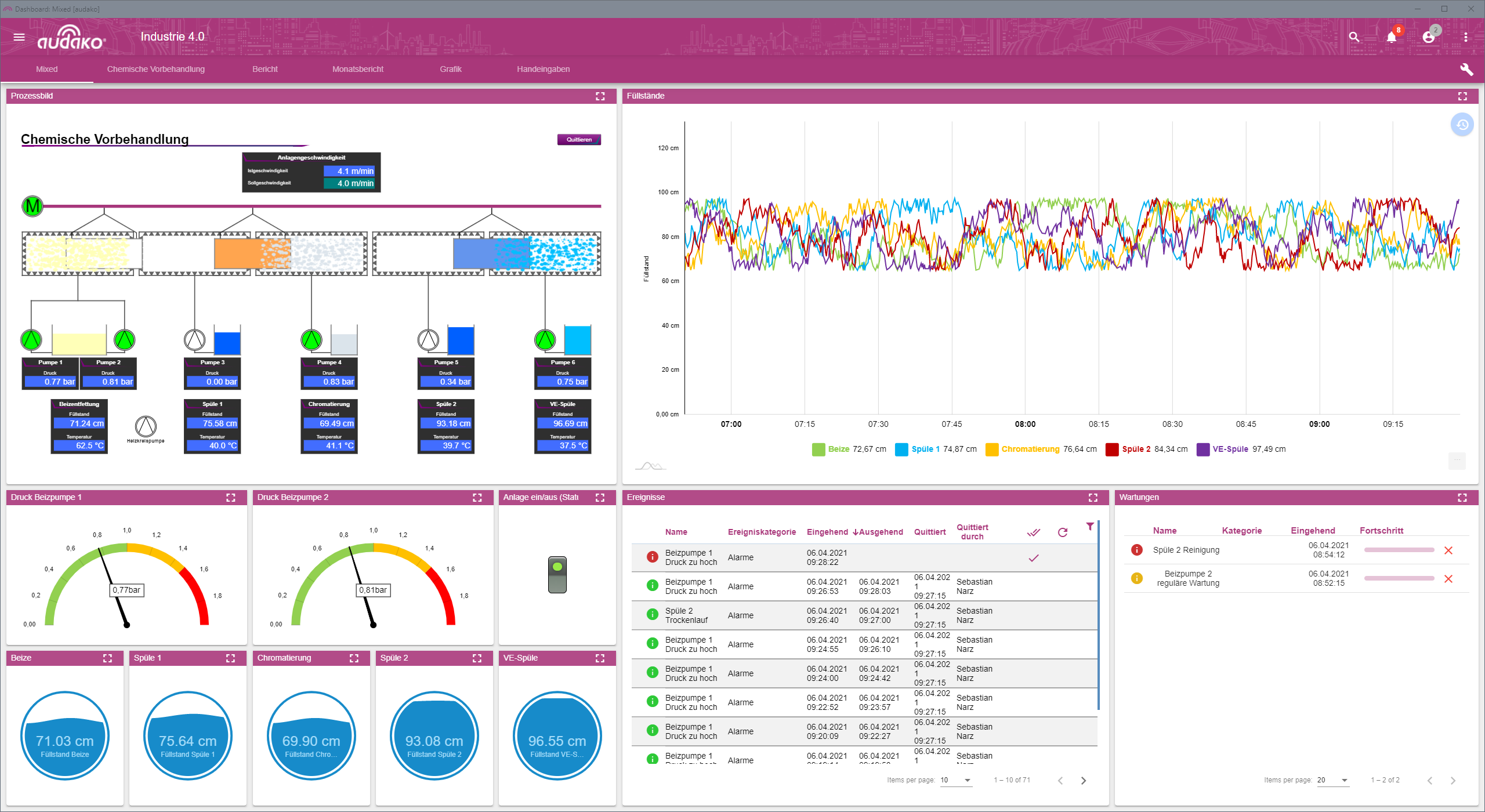Image resolution: width=1485 pixels, height=812 pixels.
Task: Open the filter icon in Ereignisse panel
Action: [x=1091, y=527]
